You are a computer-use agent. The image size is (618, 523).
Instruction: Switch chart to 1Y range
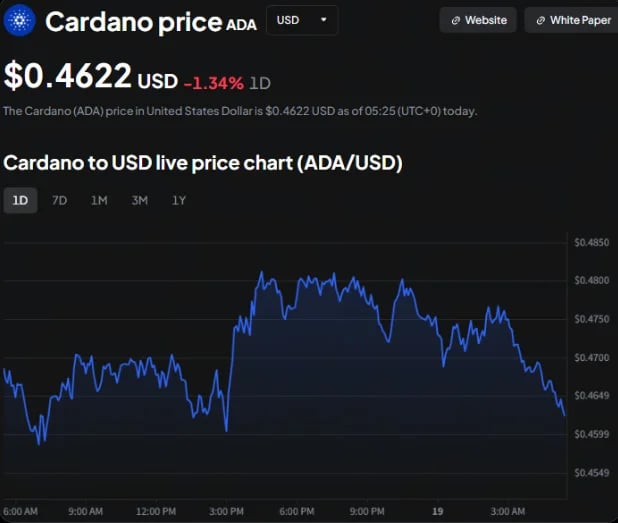pos(179,201)
